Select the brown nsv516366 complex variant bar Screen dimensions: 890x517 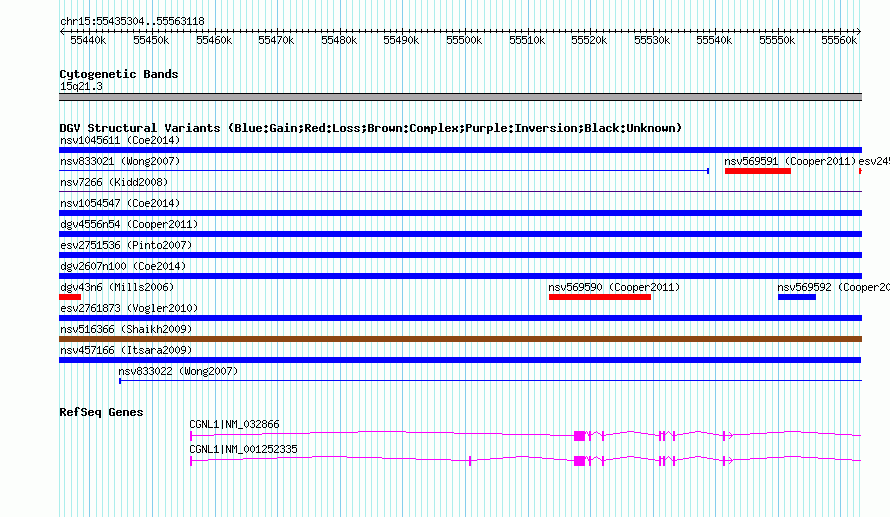tap(460, 339)
